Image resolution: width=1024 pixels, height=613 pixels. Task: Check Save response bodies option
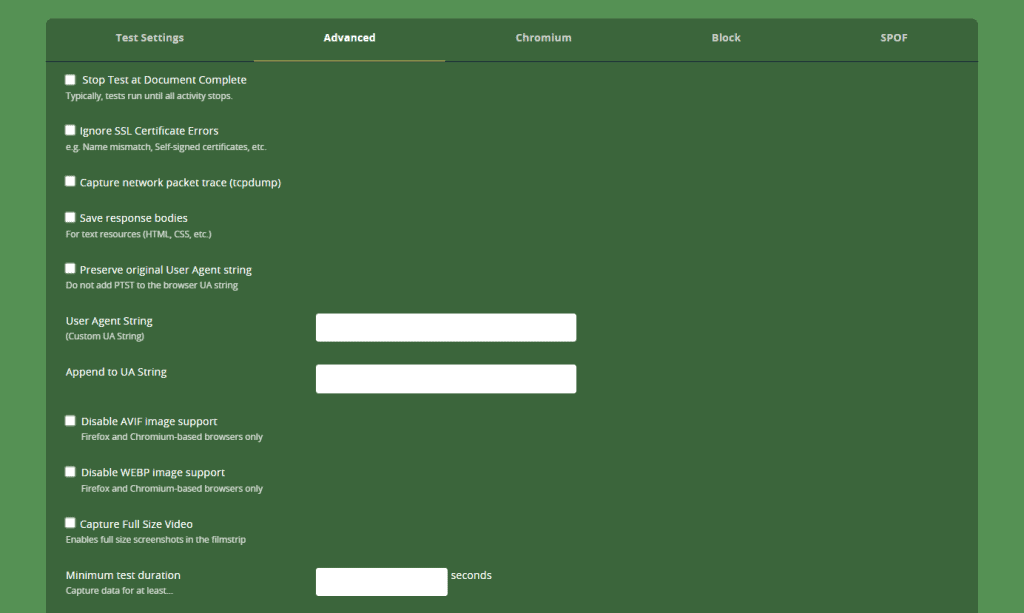coord(70,217)
